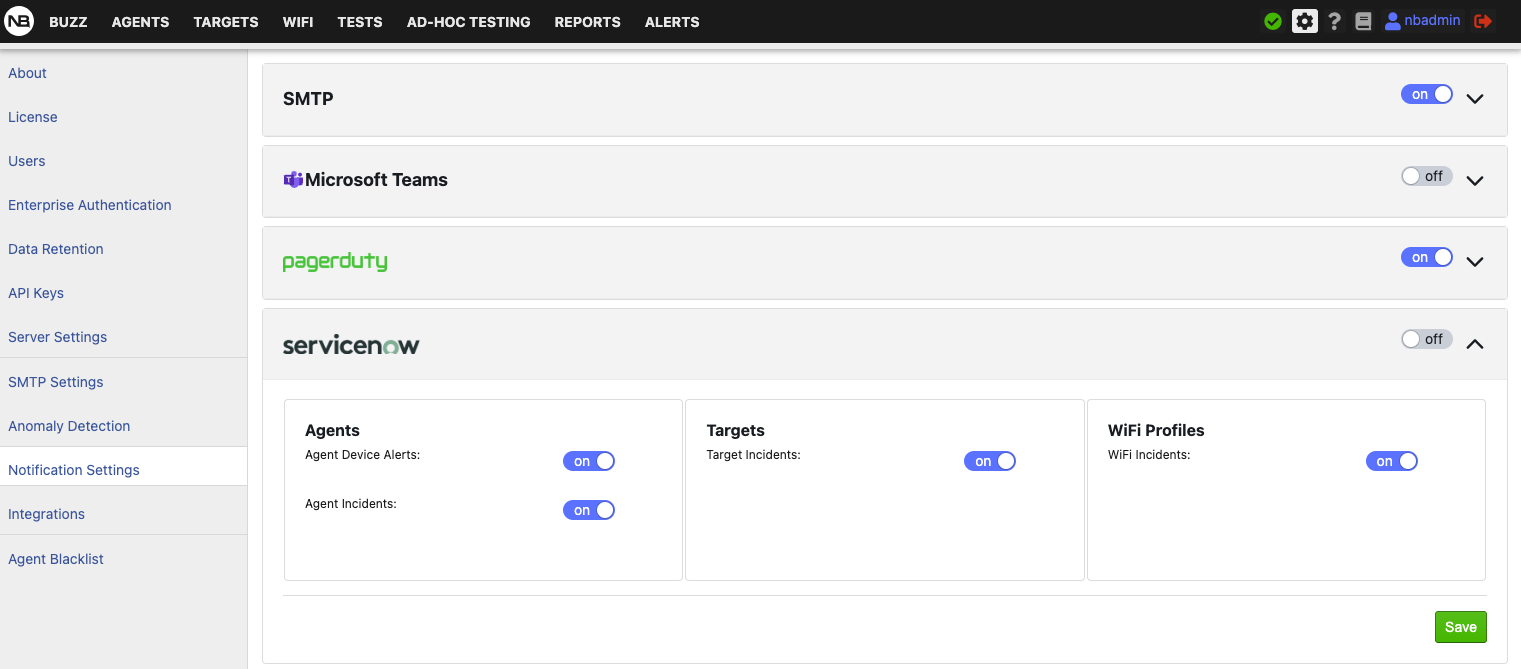This screenshot has width=1521, height=669.
Task: Open the ALERTS menu
Action: 672,22
